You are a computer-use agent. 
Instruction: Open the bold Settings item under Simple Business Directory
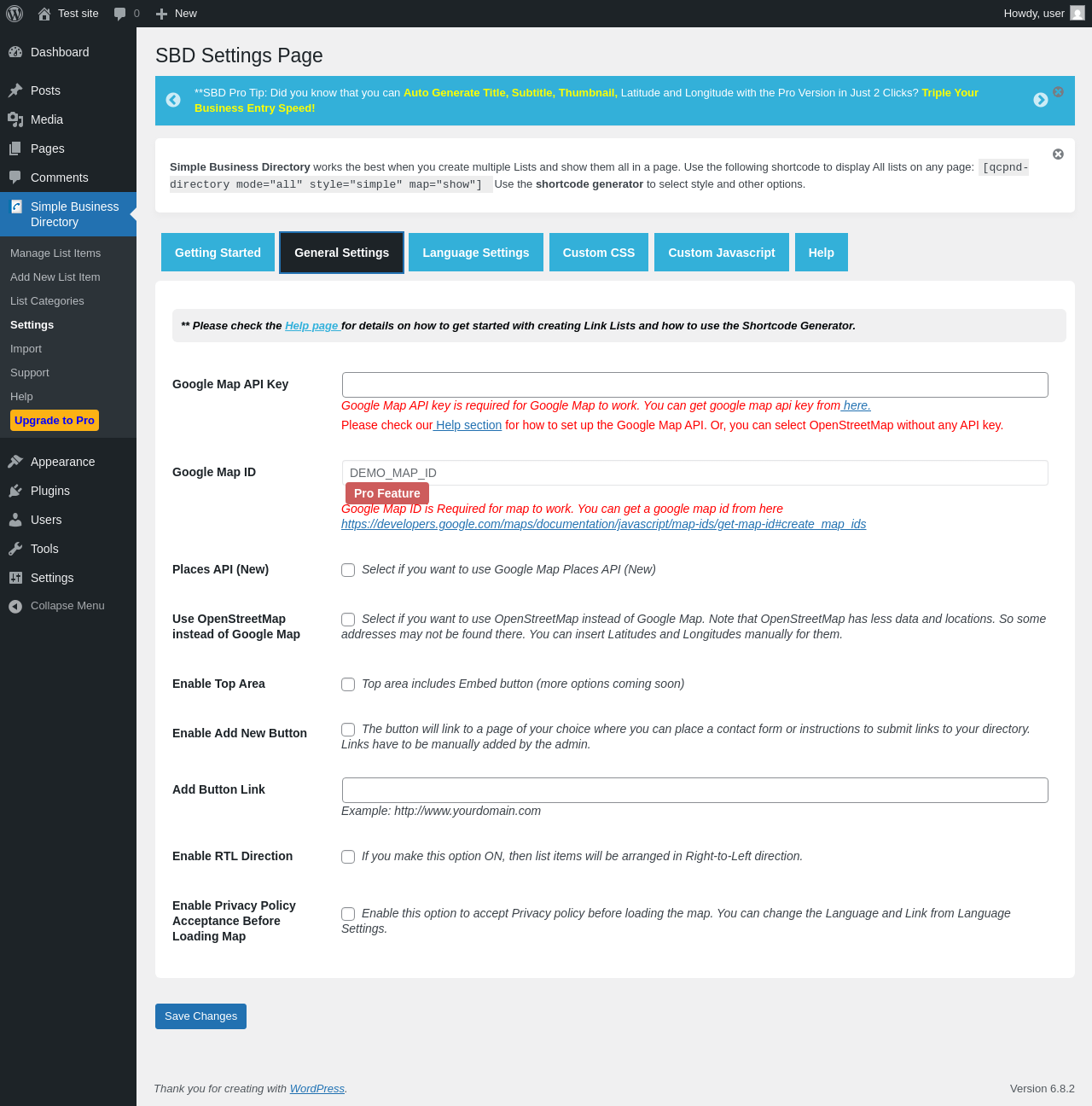click(x=32, y=325)
